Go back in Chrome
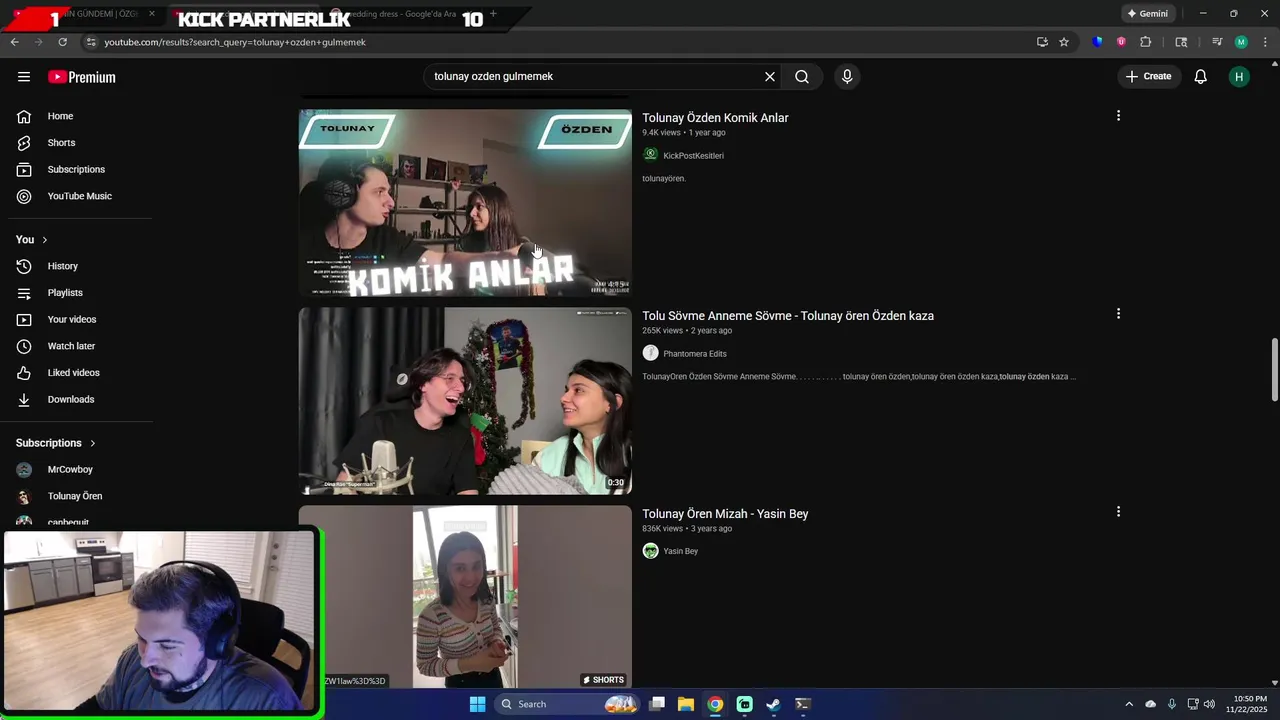 pyautogui.click(x=14, y=42)
